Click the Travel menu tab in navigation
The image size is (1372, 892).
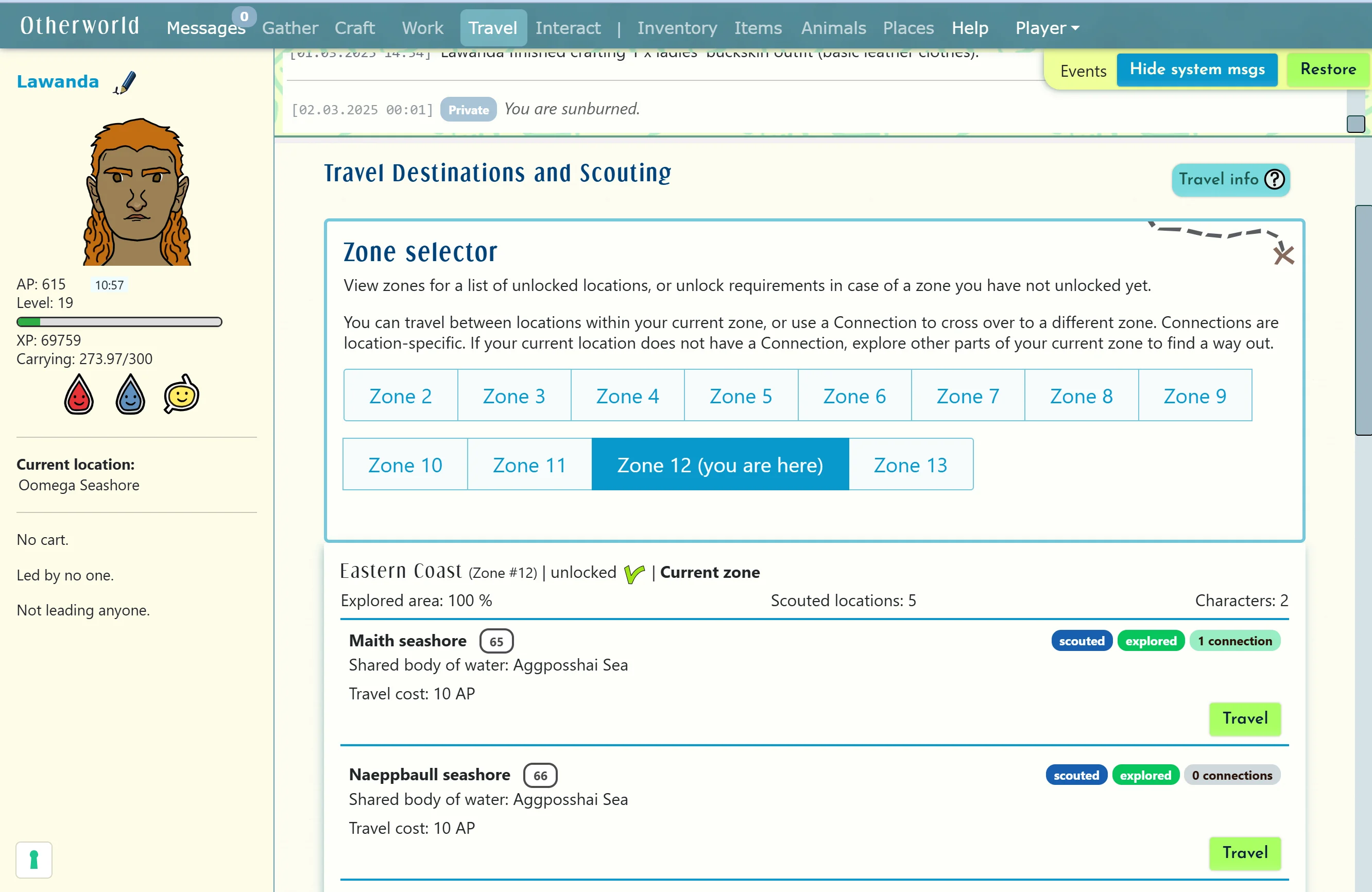tap(492, 27)
